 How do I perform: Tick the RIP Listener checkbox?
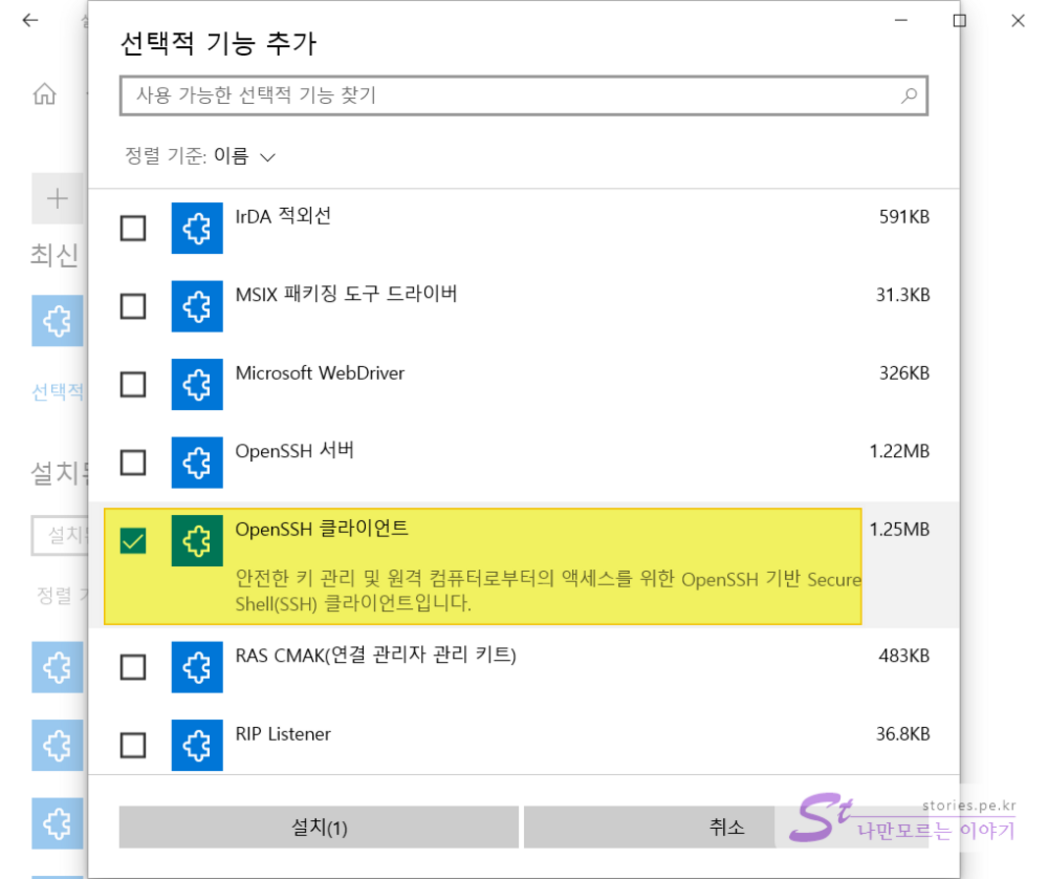coord(133,745)
